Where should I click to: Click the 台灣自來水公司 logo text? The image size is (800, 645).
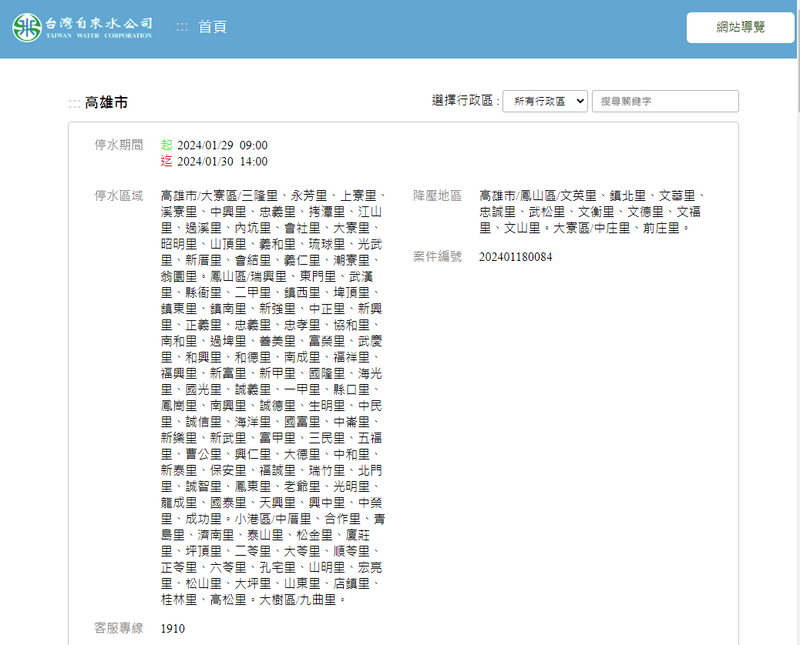pyautogui.click(x=99, y=23)
